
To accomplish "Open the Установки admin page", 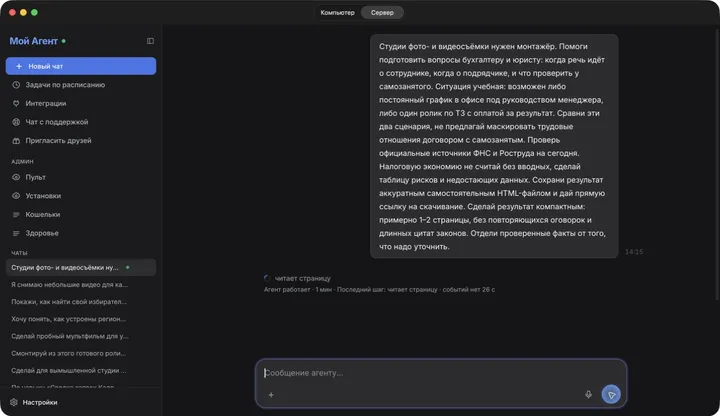I will 81,196.
